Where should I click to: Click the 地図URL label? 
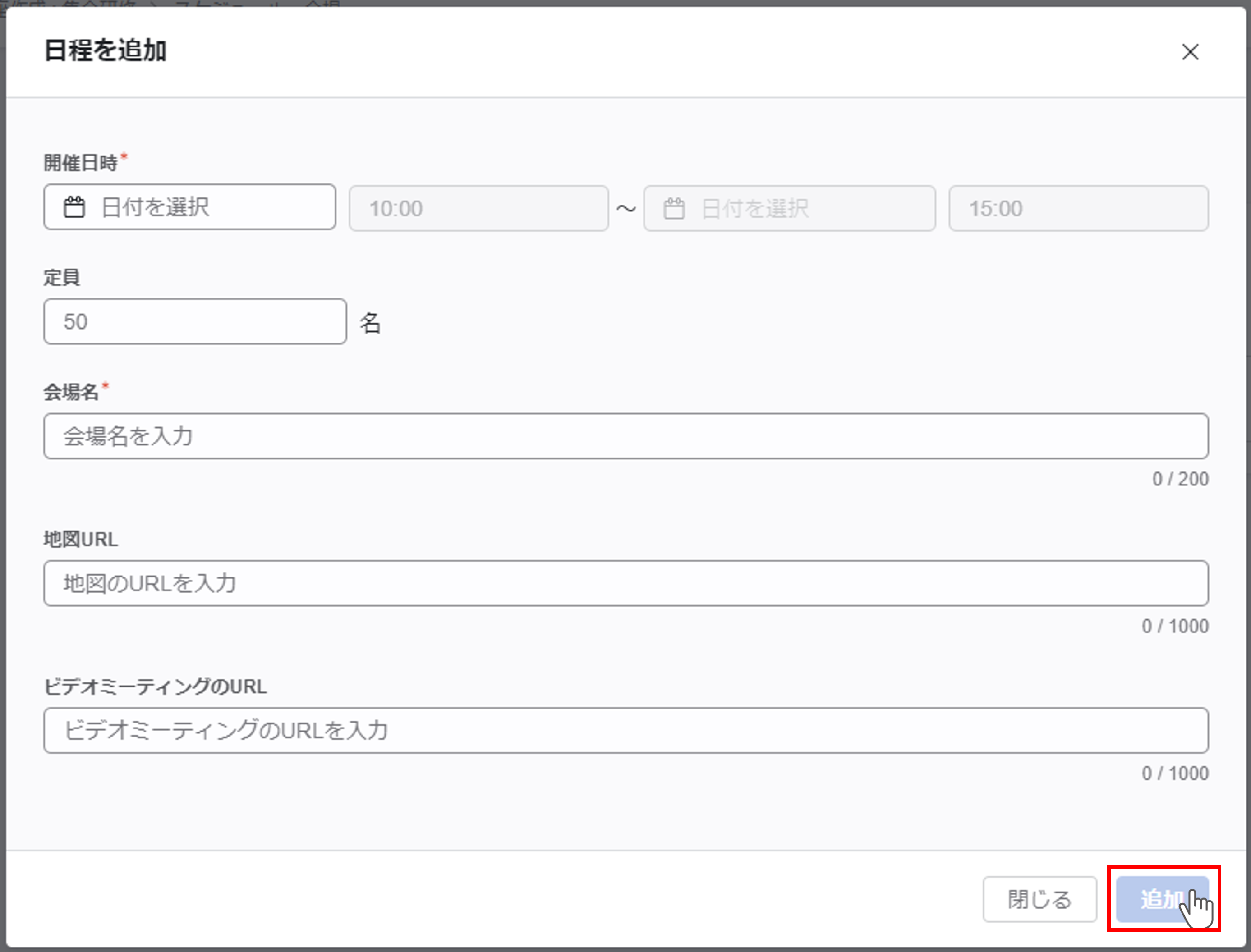click(80, 540)
